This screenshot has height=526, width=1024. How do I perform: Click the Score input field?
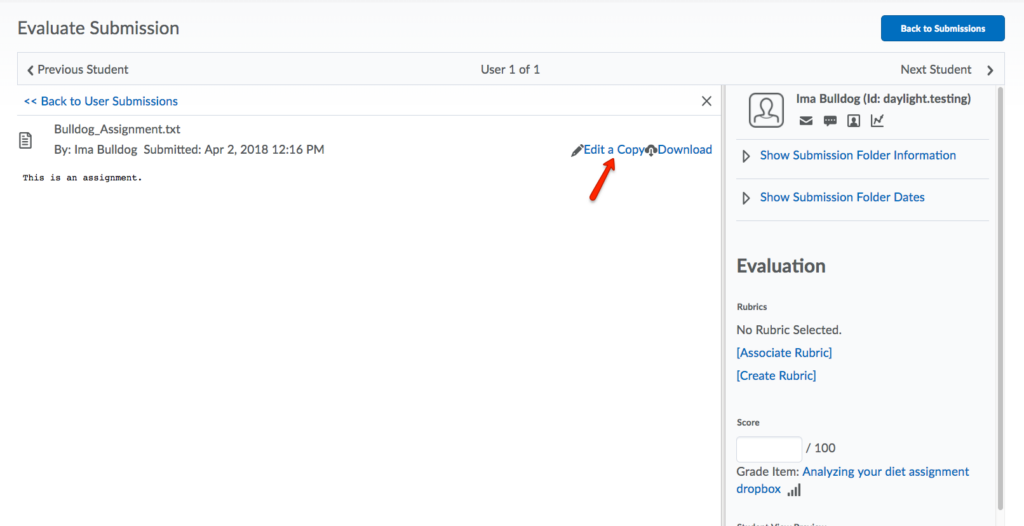pos(769,449)
